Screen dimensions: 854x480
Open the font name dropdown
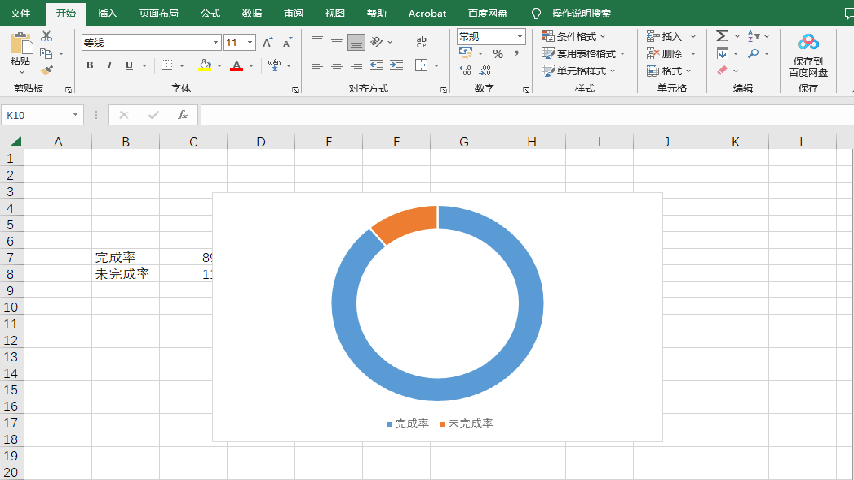[216, 43]
